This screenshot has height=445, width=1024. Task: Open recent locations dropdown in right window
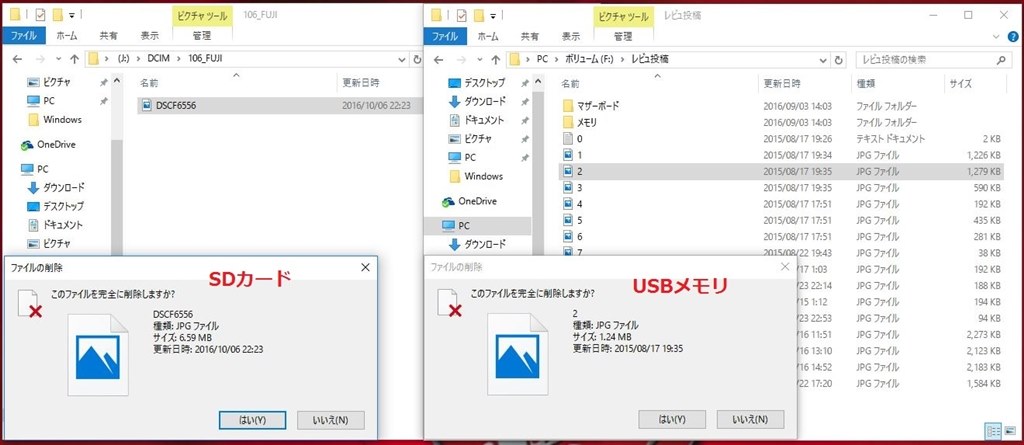coord(478,60)
